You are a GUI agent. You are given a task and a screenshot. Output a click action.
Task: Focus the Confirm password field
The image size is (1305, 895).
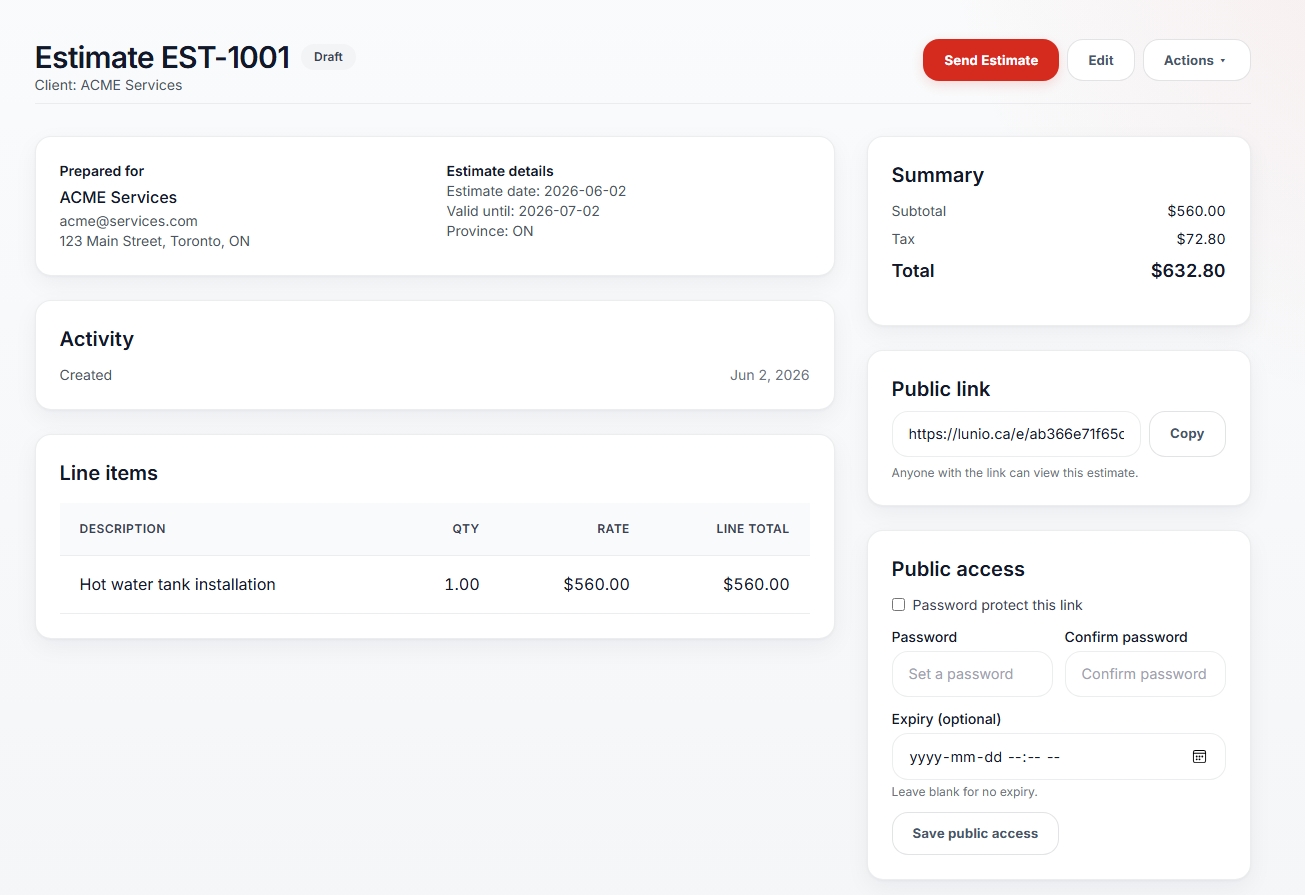[1145, 674]
